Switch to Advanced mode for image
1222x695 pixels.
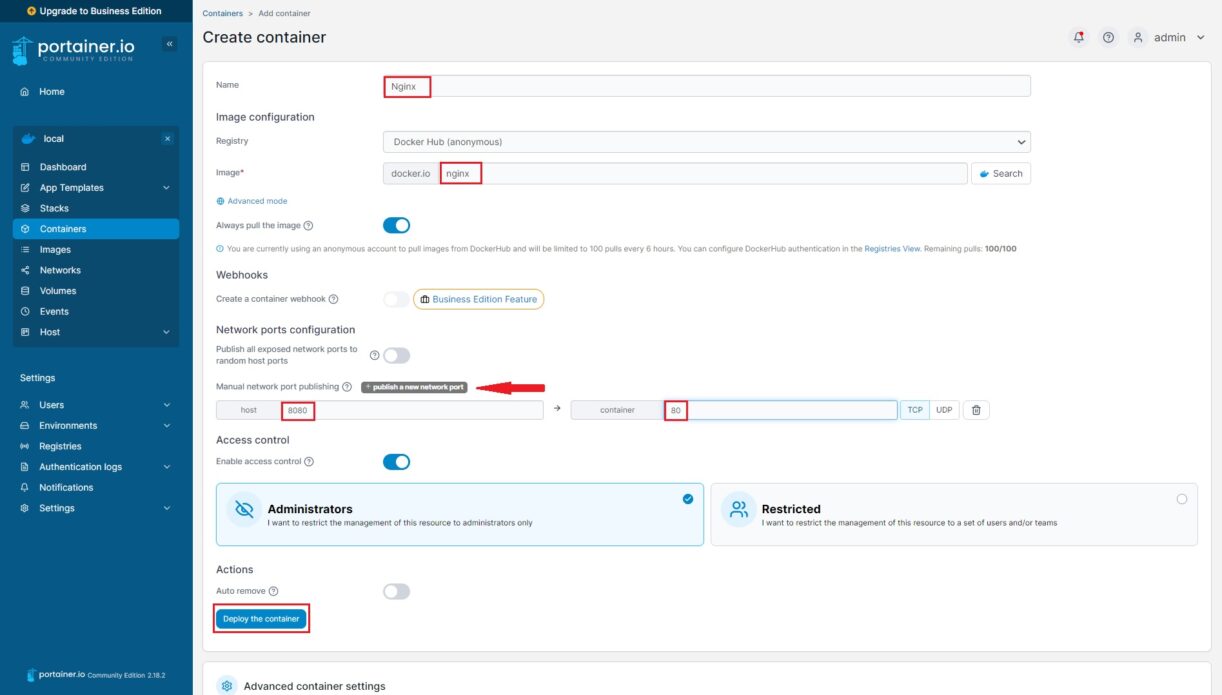click(x=252, y=201)
